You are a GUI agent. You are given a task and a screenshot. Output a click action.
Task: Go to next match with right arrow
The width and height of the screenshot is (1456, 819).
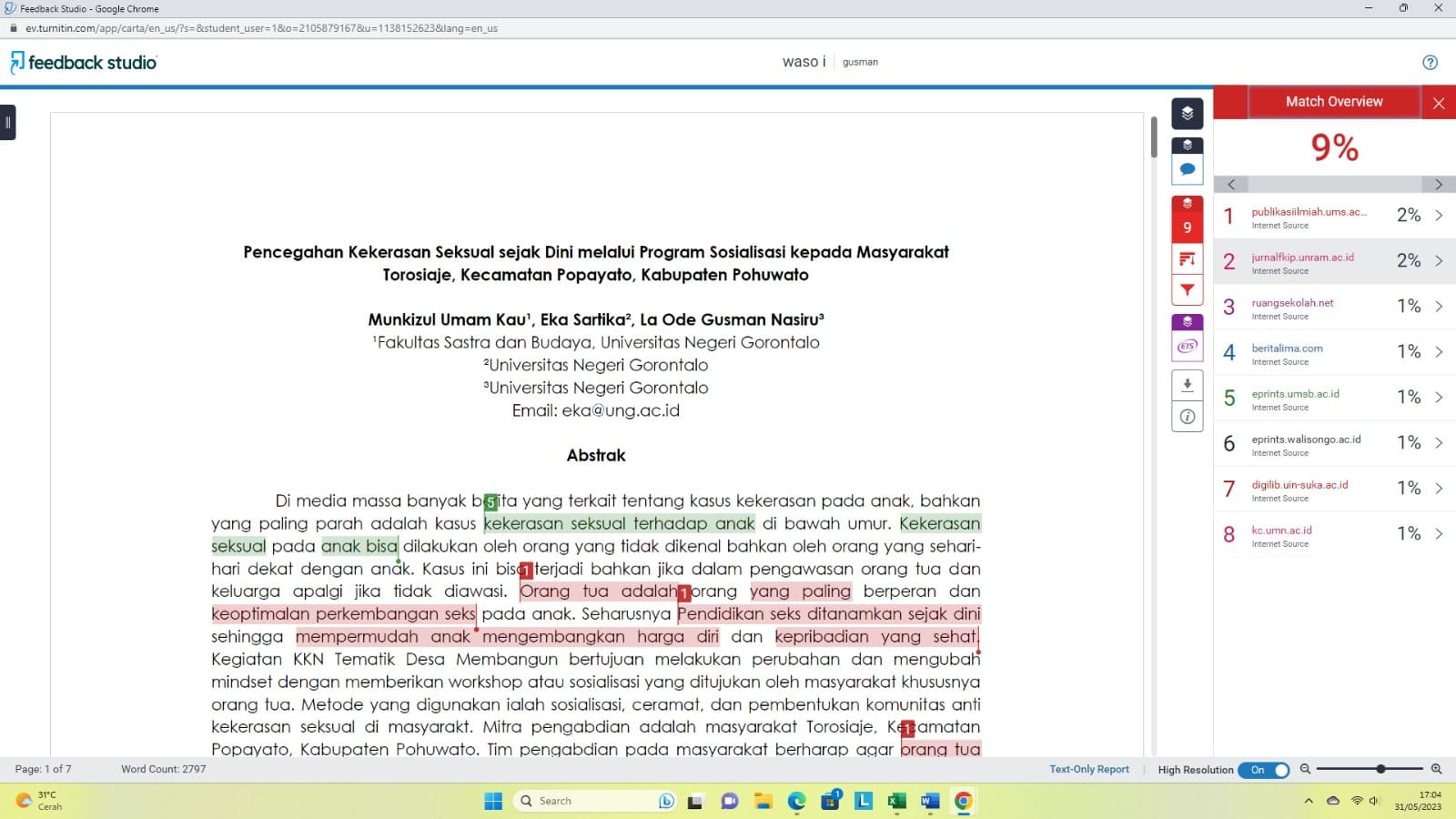click(1439, 185)
